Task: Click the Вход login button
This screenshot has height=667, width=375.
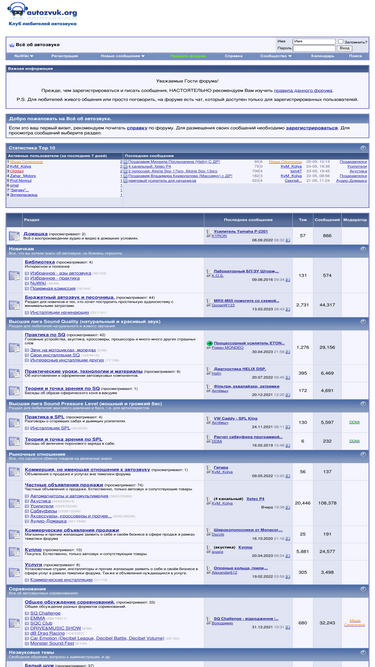Action: pyautogui.click(x=345, y=48)
